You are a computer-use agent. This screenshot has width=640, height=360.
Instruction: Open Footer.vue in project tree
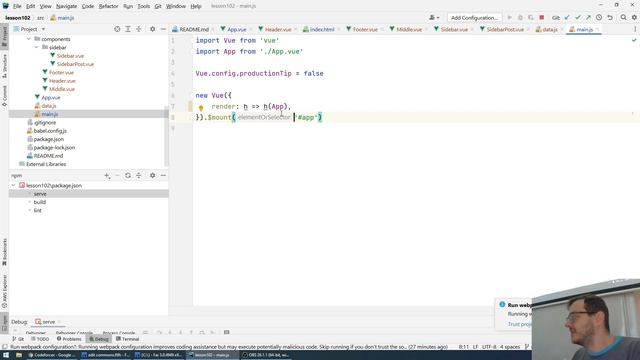tap(61, 73)
